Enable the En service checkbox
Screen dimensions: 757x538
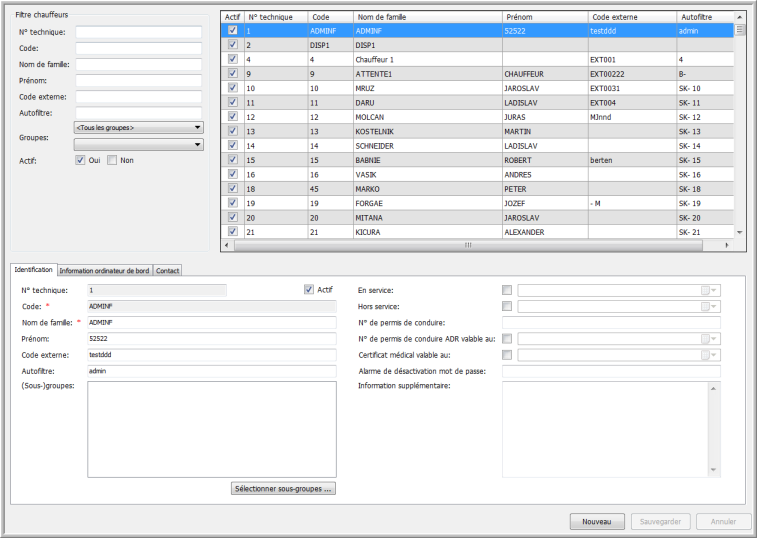click(507, 290)
